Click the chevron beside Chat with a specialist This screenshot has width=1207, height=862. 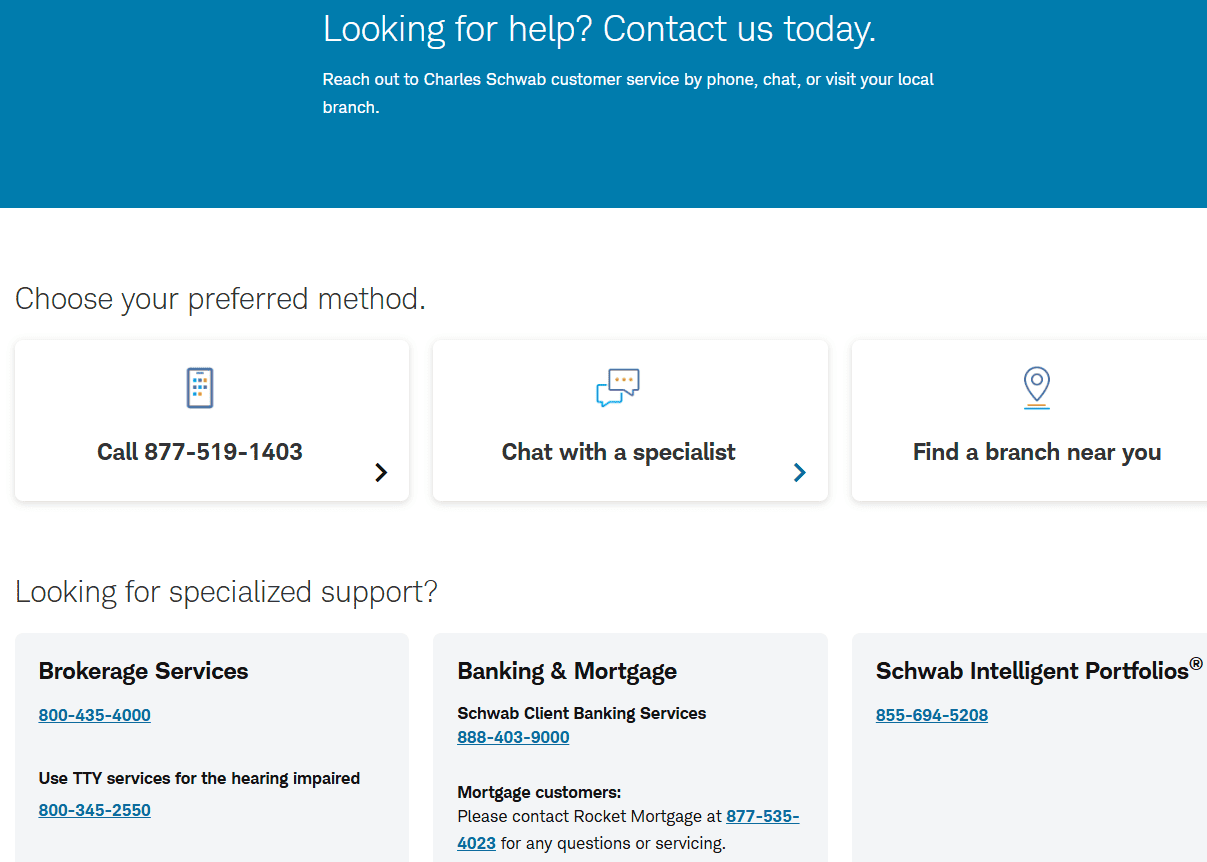click(799, 472)
